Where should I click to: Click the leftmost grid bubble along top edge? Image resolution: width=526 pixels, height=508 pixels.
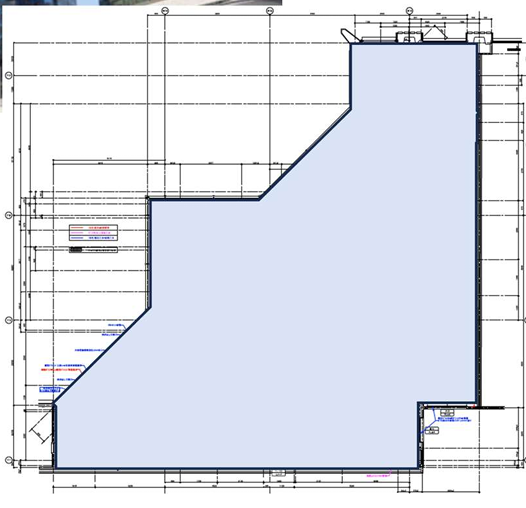(x=165, y=11)
